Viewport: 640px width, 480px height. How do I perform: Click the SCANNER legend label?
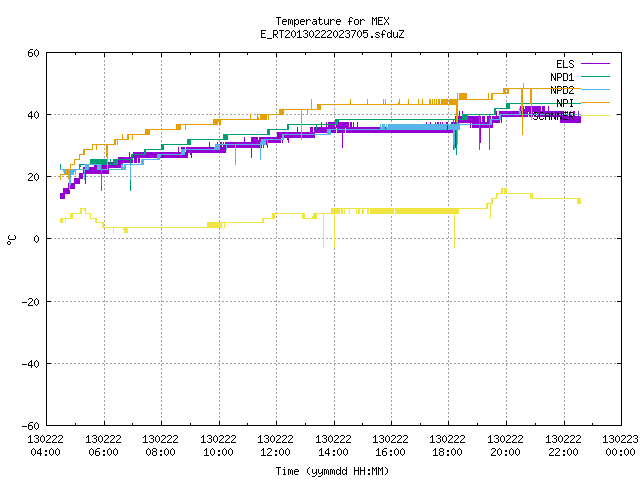click(x=553, y=116)
